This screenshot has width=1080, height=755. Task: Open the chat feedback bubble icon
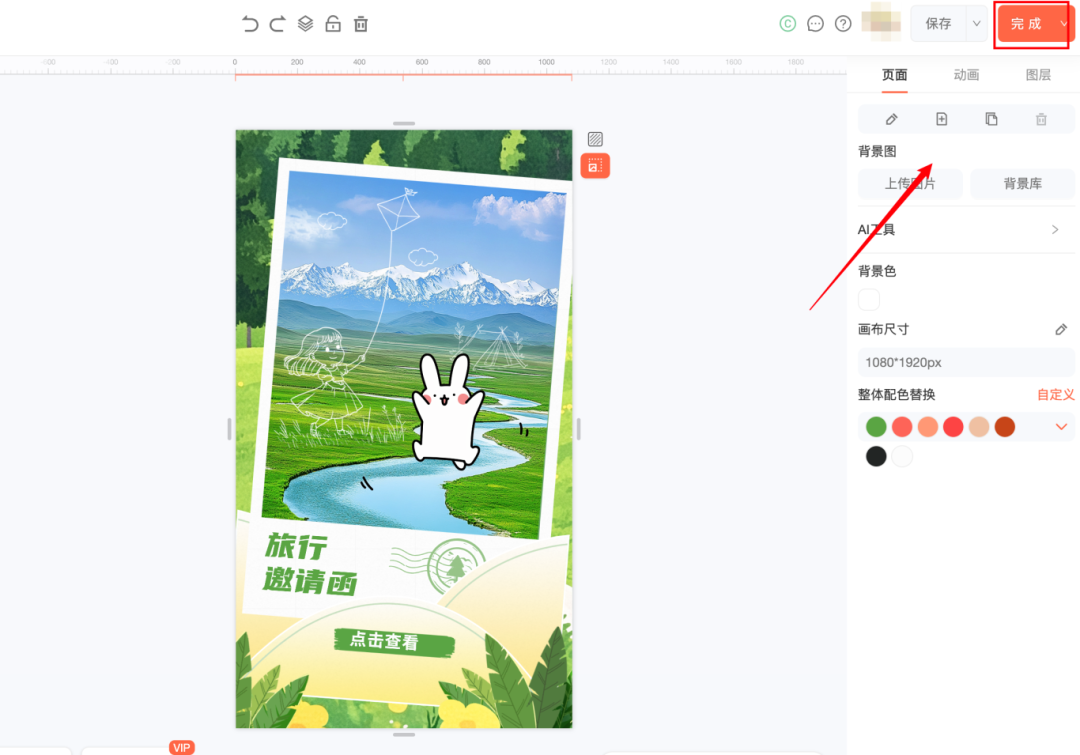pyautogui.click(x=816, y=23)
